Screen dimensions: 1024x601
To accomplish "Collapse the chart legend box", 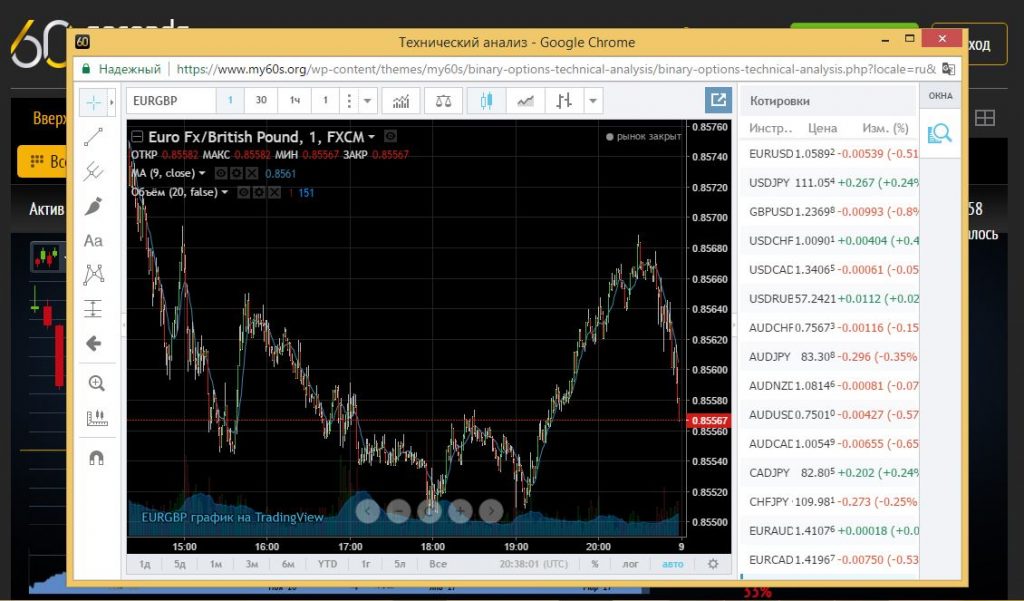I will [x=137, y=137].
